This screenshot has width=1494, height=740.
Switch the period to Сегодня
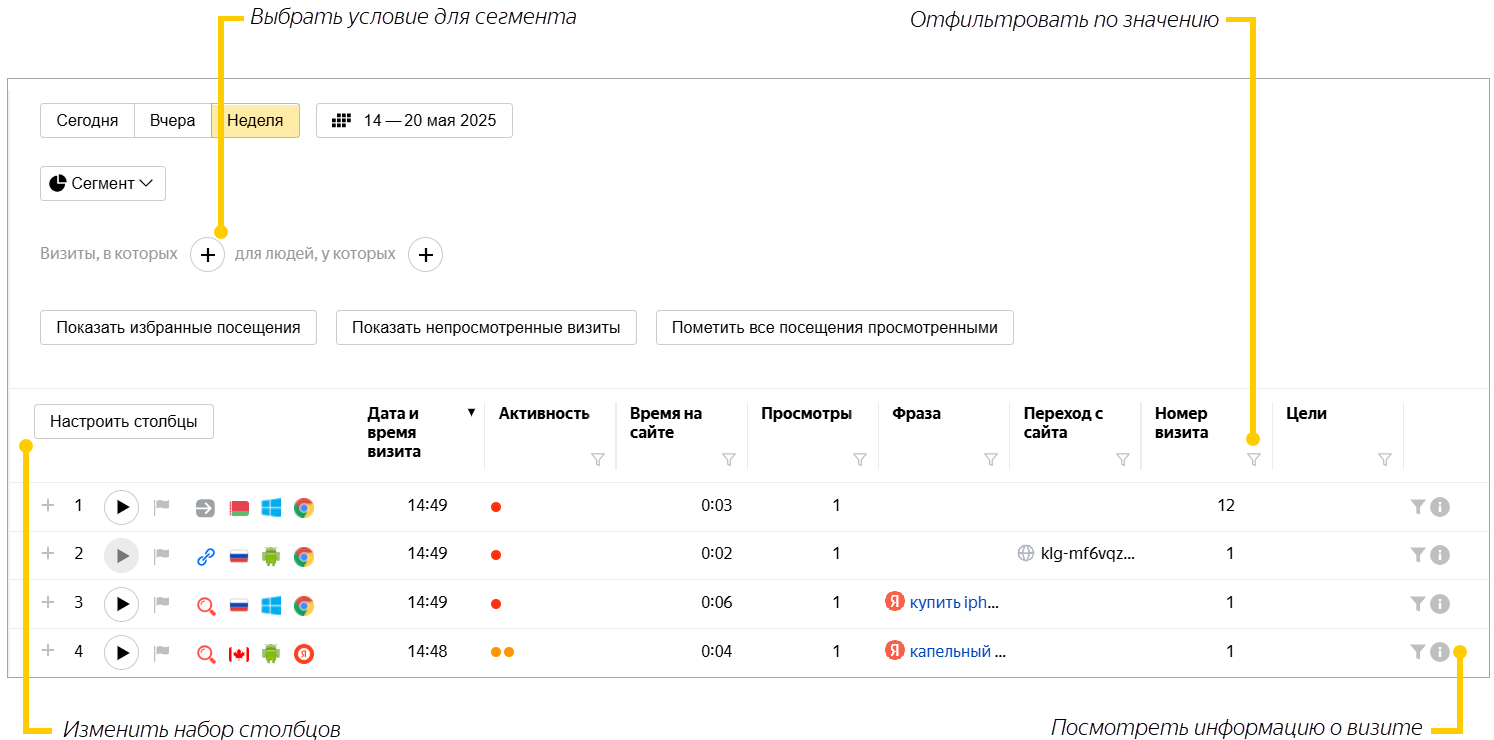pyautogui.click(x=87, y=121)
